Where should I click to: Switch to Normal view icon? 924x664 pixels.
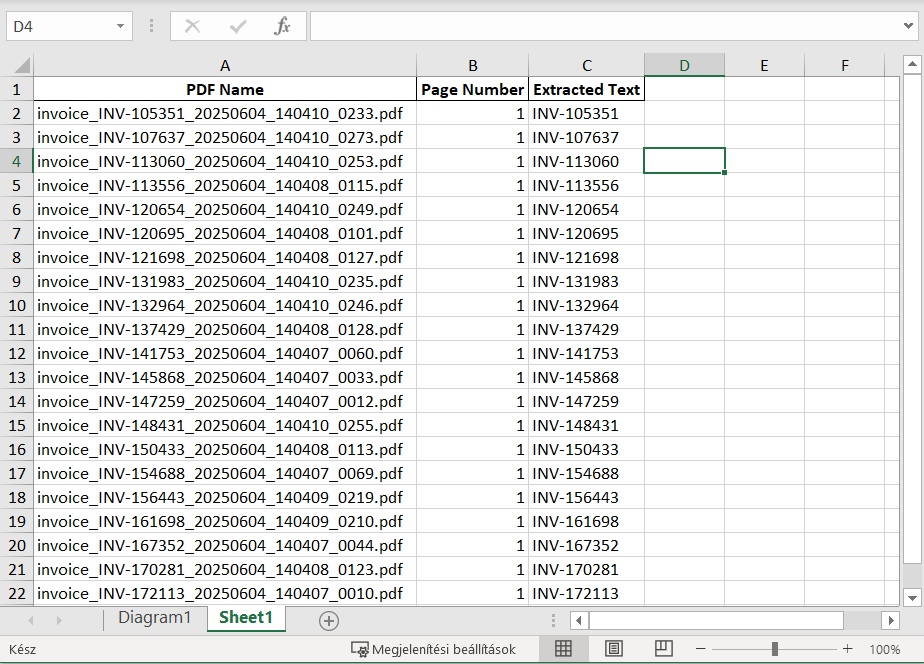click(563, 649)
